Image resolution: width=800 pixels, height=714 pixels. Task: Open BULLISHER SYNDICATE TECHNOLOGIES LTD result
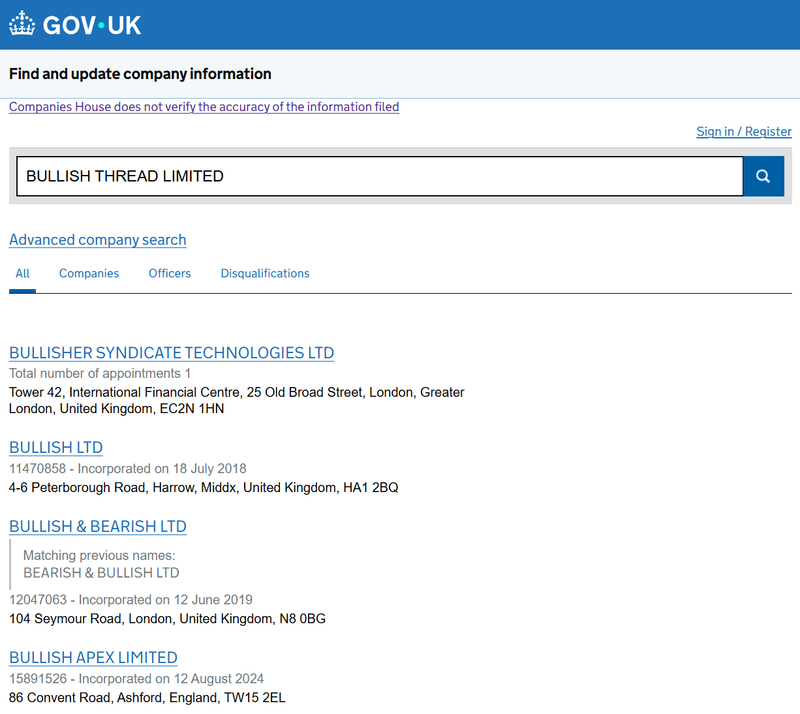coord(171,353)
